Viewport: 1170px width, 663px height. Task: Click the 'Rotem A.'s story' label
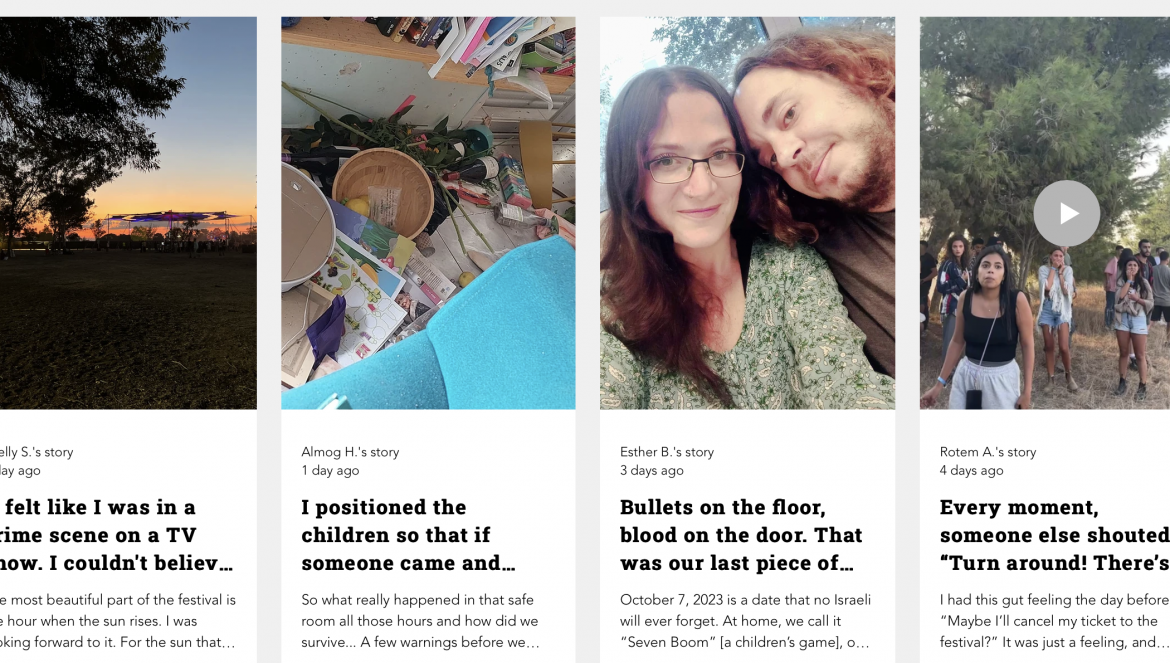(x=988, y=452)
